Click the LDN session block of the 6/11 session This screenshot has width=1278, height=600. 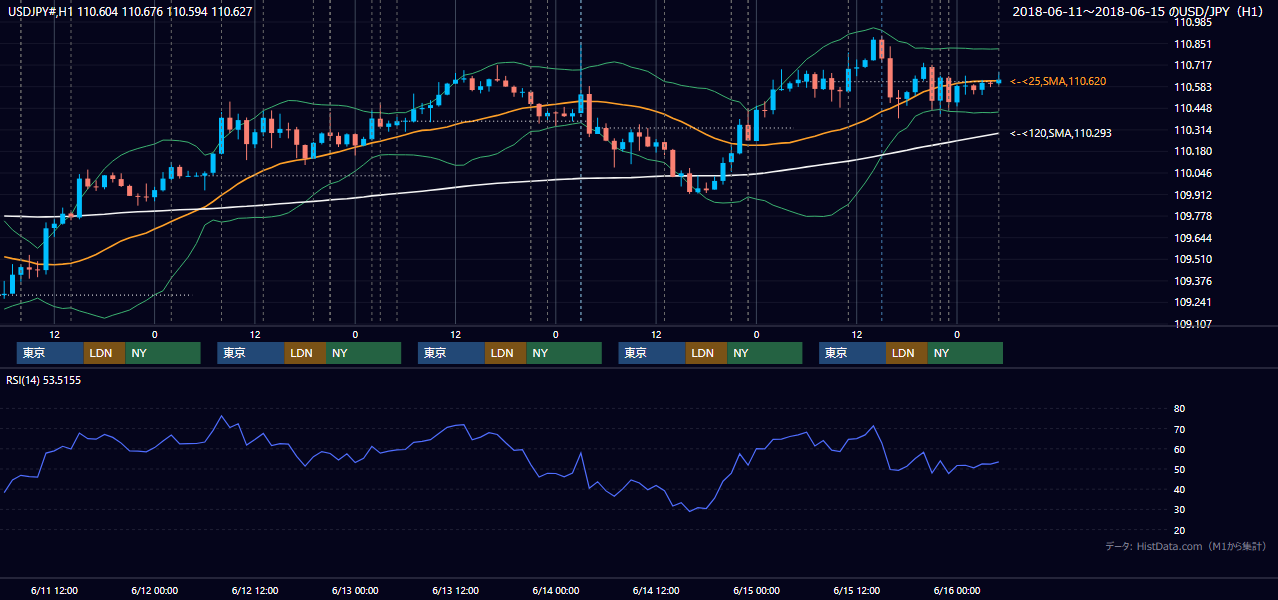point(104,353)
